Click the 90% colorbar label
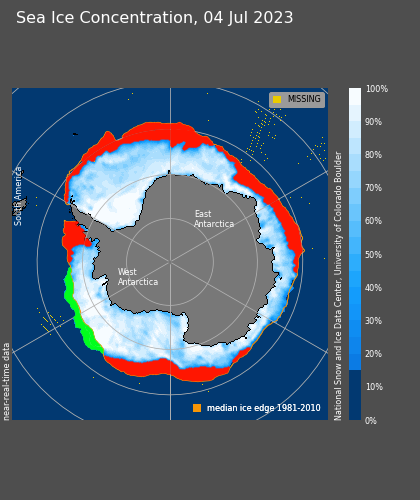 point(373,122)
